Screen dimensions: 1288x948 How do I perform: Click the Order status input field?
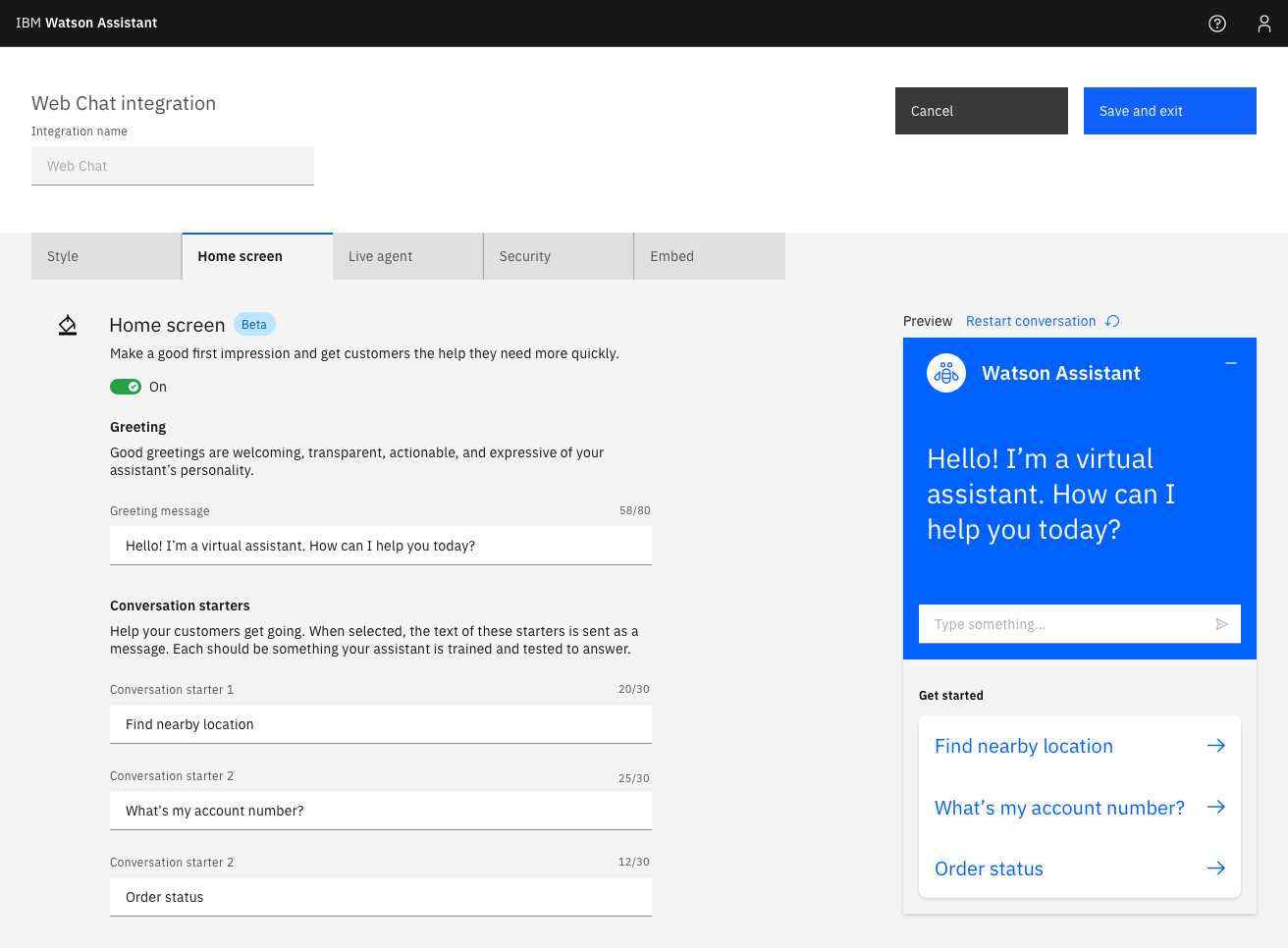pos(381,897)
